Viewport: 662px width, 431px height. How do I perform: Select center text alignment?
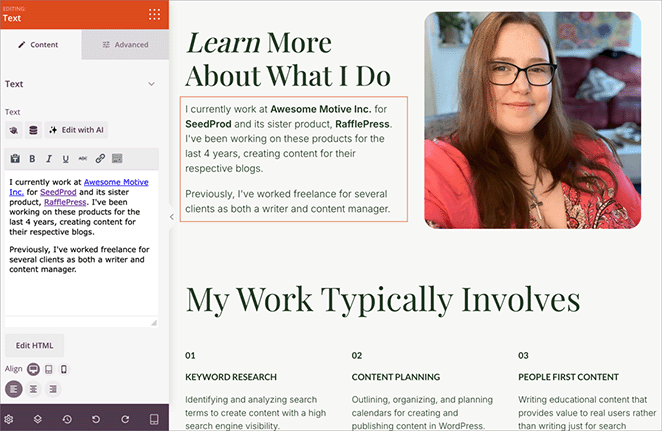point(33,388)
